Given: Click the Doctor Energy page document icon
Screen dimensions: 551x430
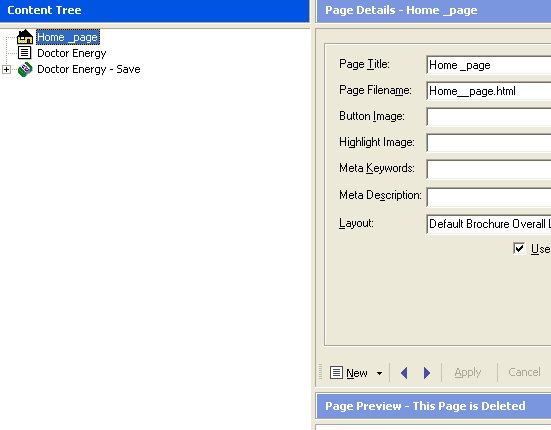Looking at the screenshot, I should tap(25, 53).
